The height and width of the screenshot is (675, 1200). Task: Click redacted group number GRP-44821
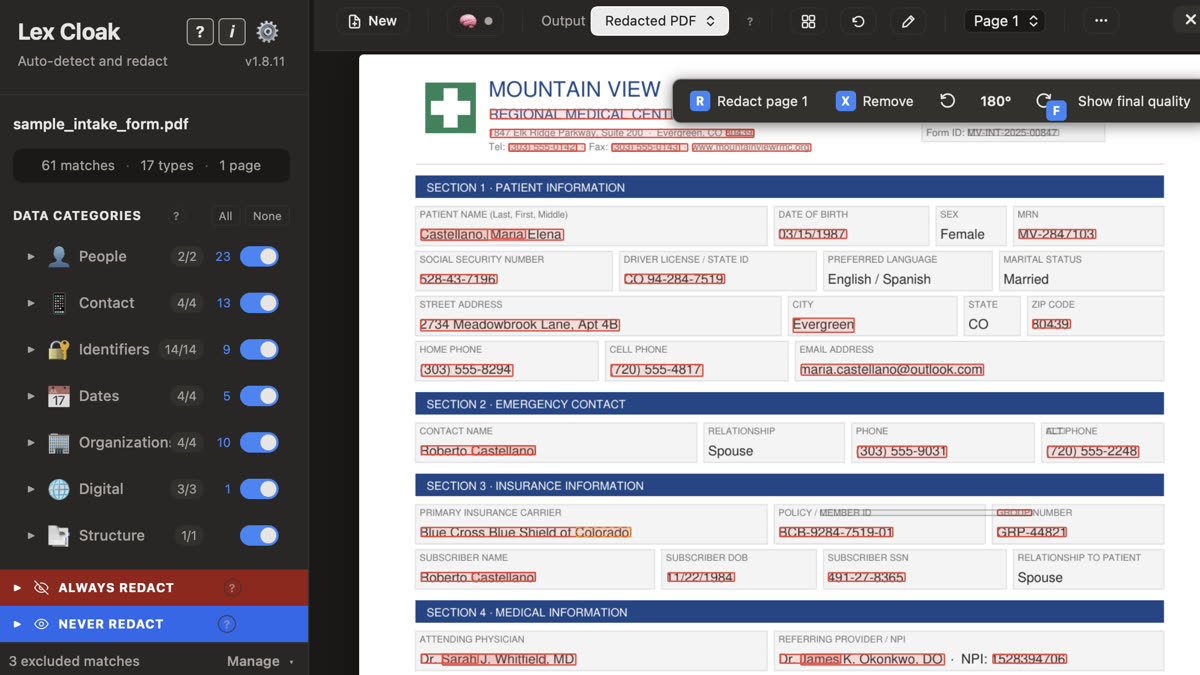coord(1032,533)
